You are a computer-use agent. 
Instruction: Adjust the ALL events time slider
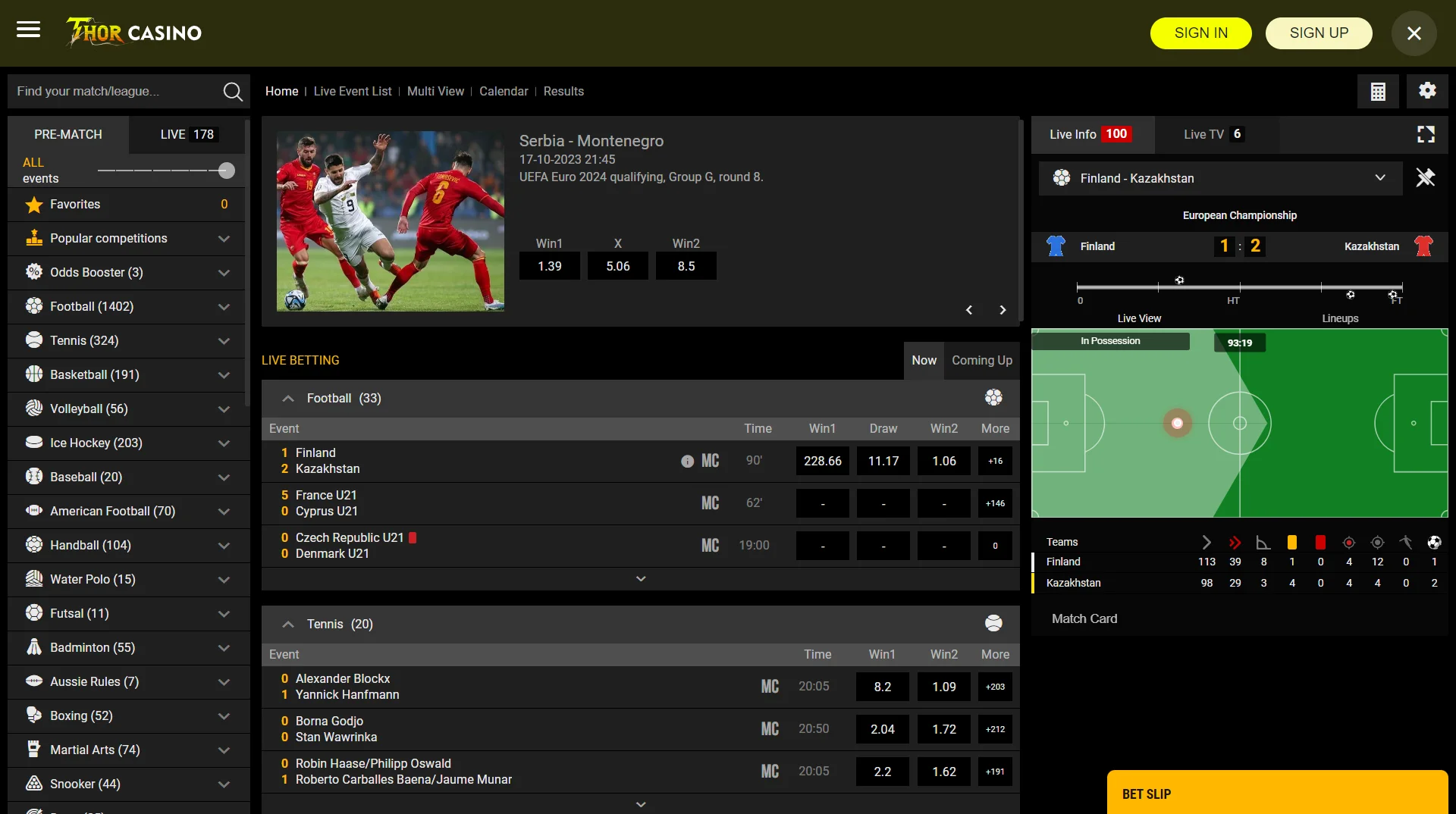[226, 171]
